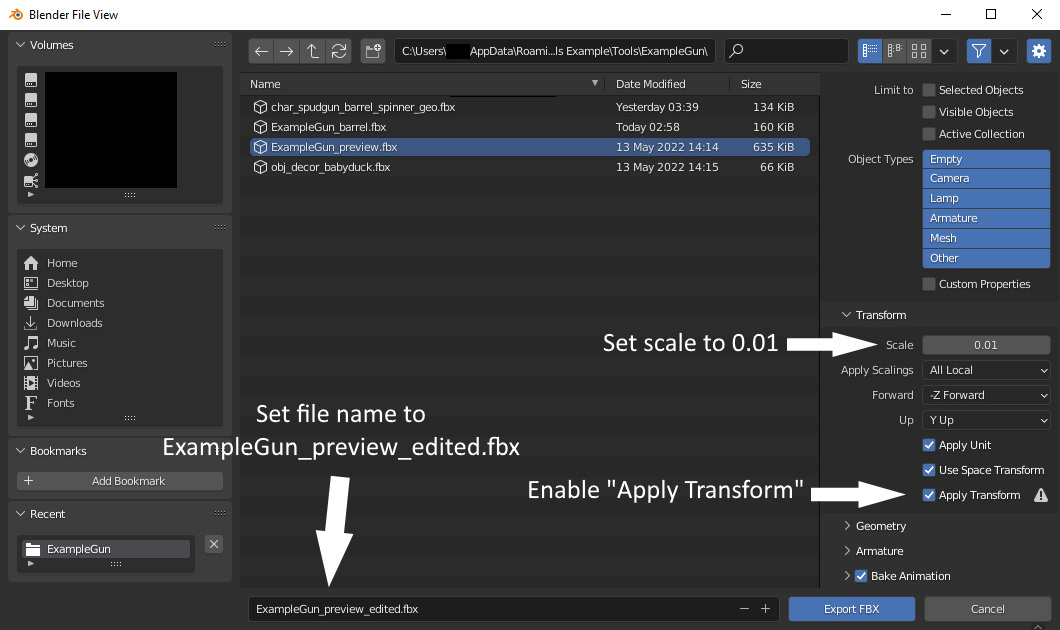Switch to horizontal list display mode
This screenshot has width=1060, height=630.
click(894, 51)
